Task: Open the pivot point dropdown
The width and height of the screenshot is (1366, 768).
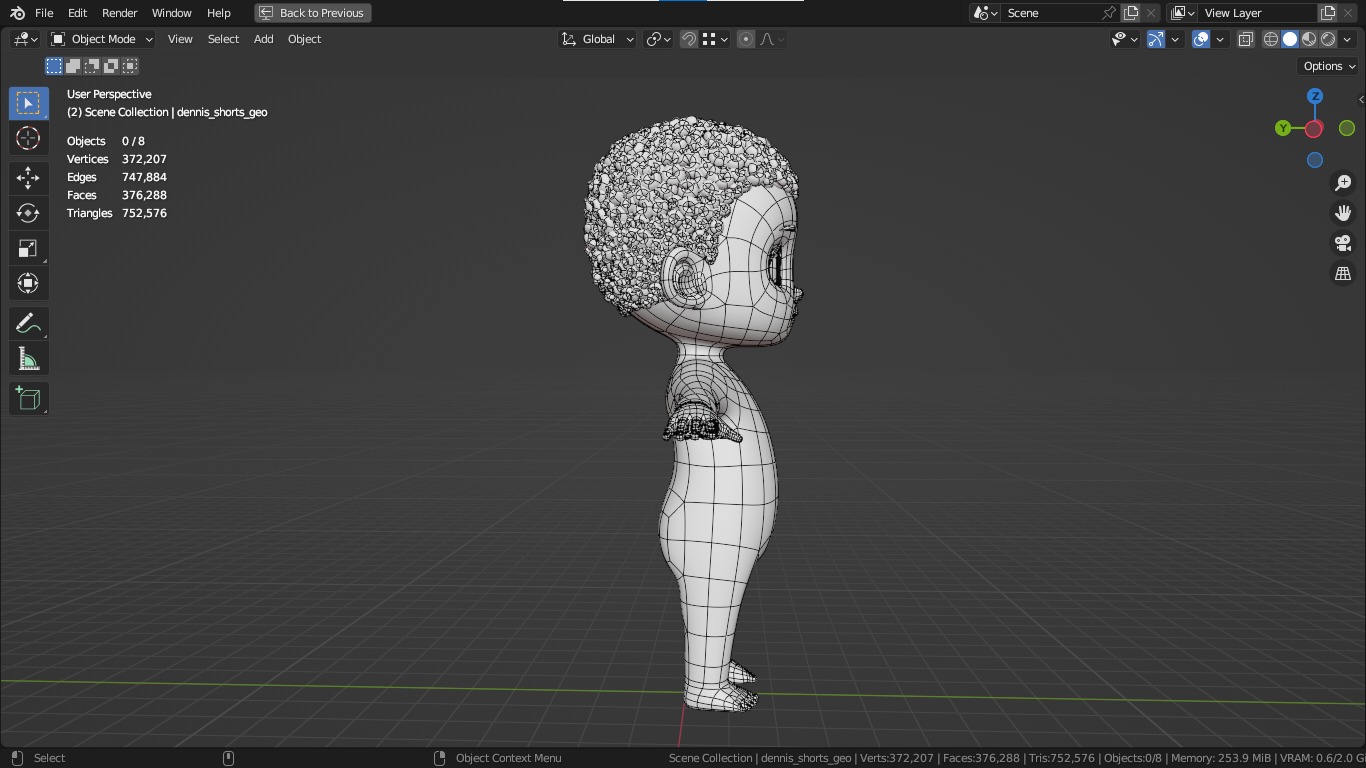Action: click(x=658, y=39)
